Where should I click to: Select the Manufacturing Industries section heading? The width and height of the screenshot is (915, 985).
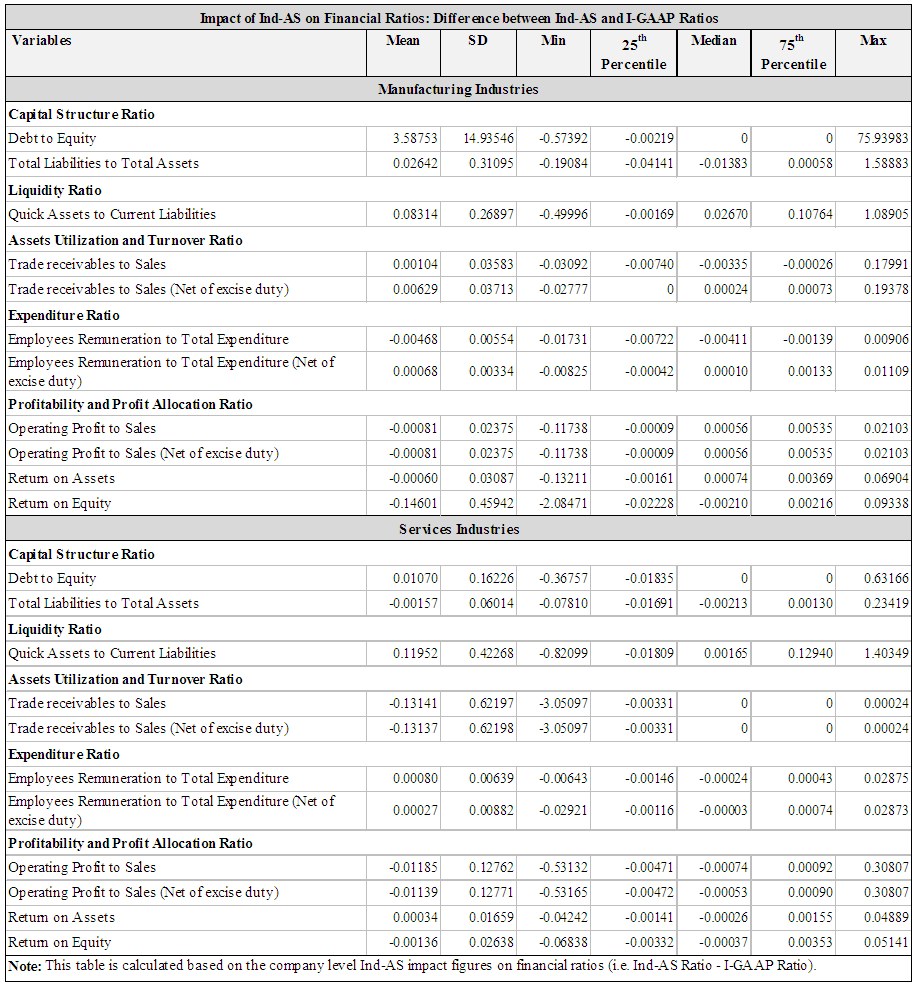459,90
